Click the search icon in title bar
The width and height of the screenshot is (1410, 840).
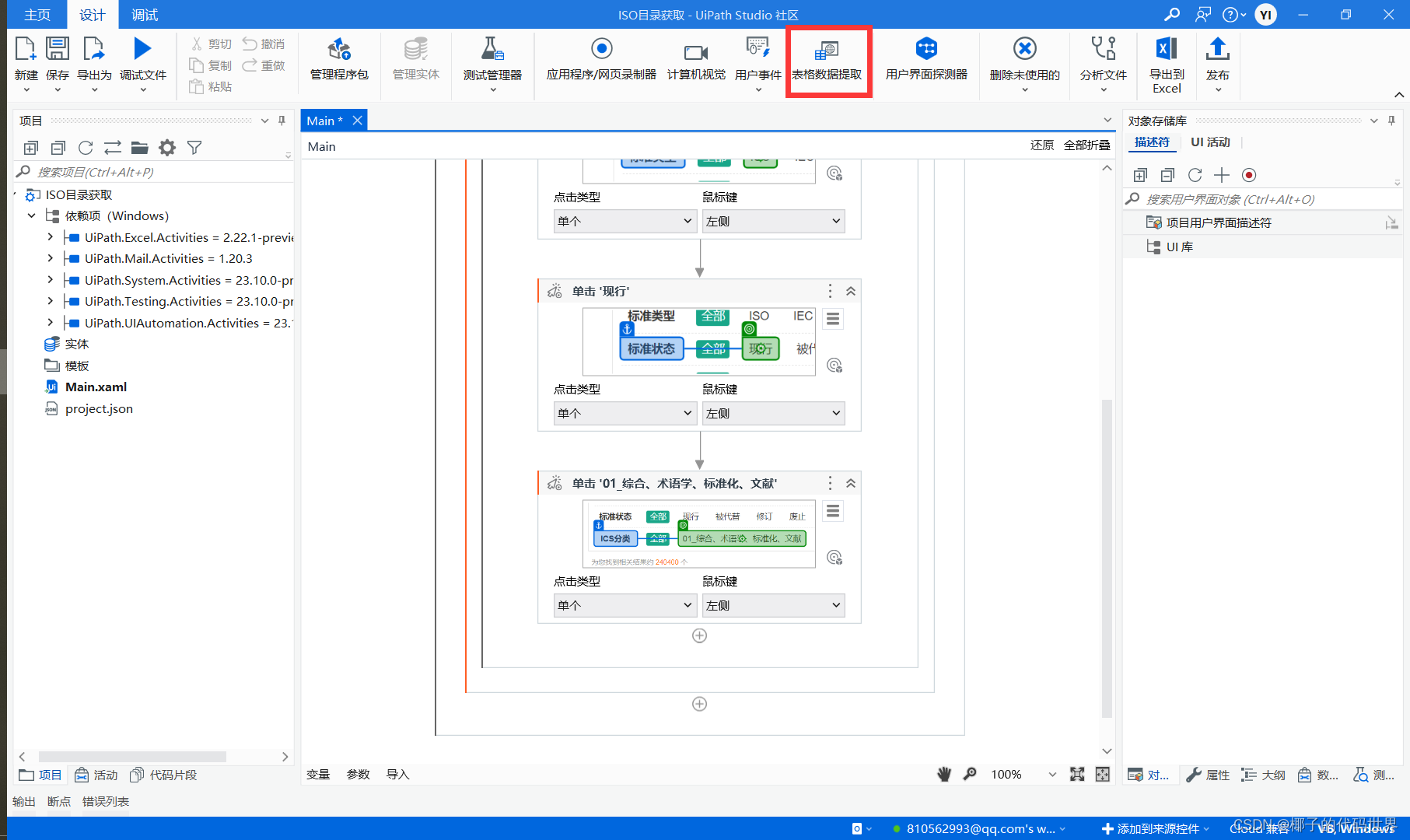pyautogui.click(x=1172, y=15)
